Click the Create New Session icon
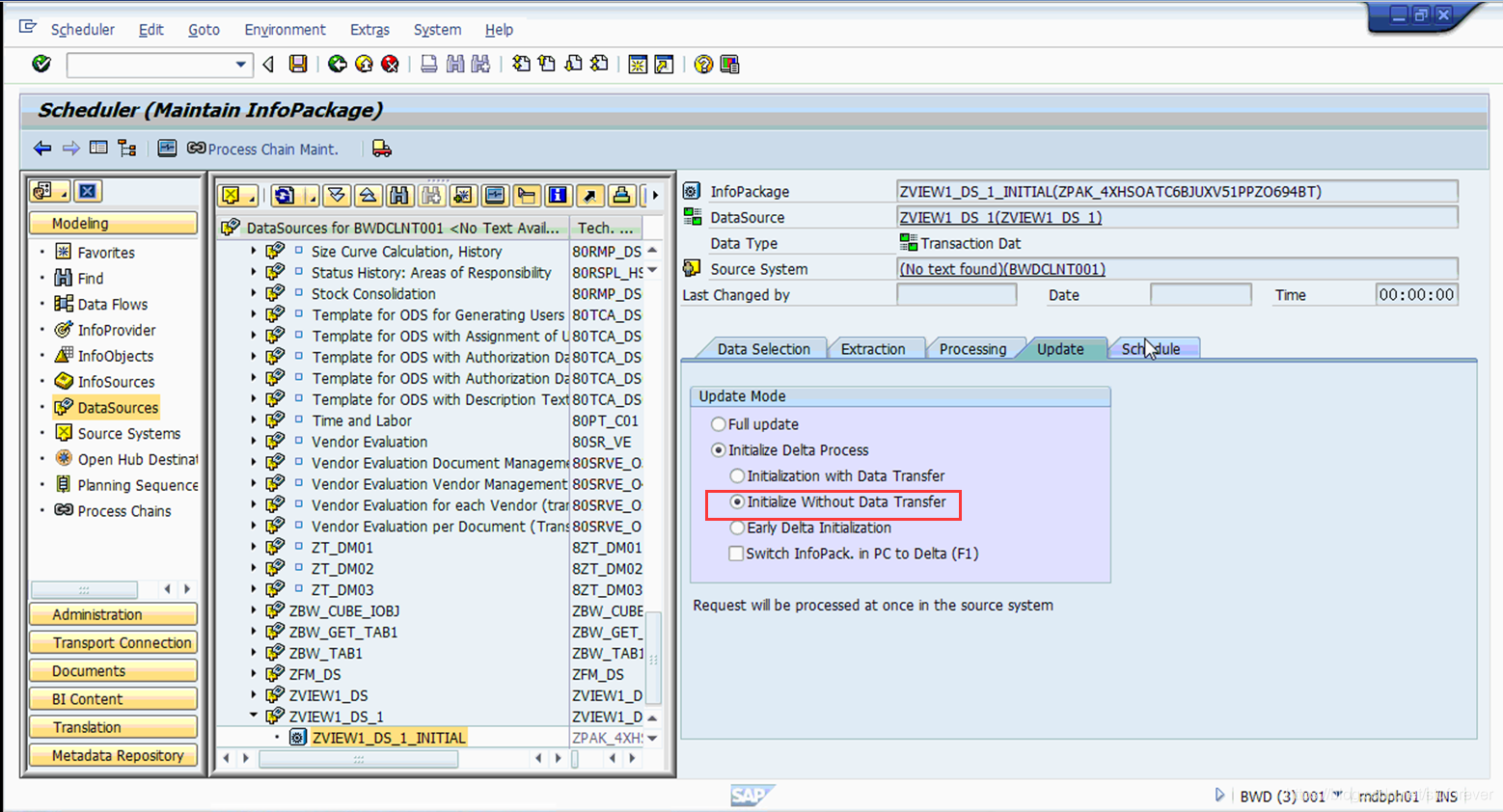 638,64
